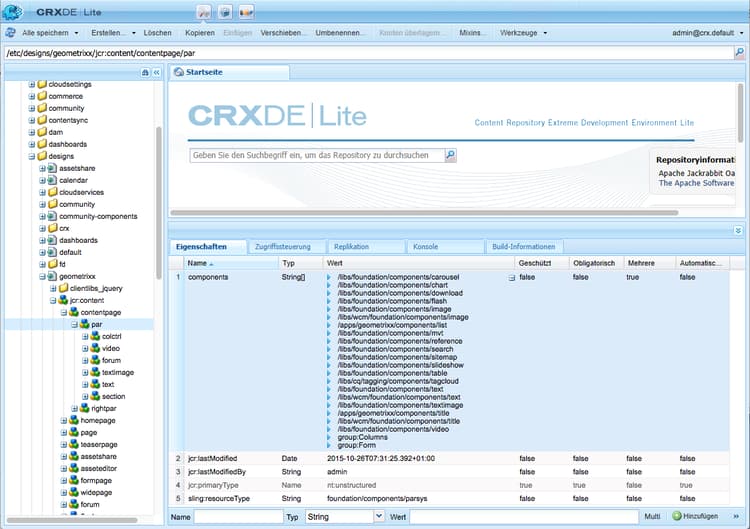Expand the teaserpage tree node
The width and height of the screenshot is (750, 529).
[x=64, y=444]
